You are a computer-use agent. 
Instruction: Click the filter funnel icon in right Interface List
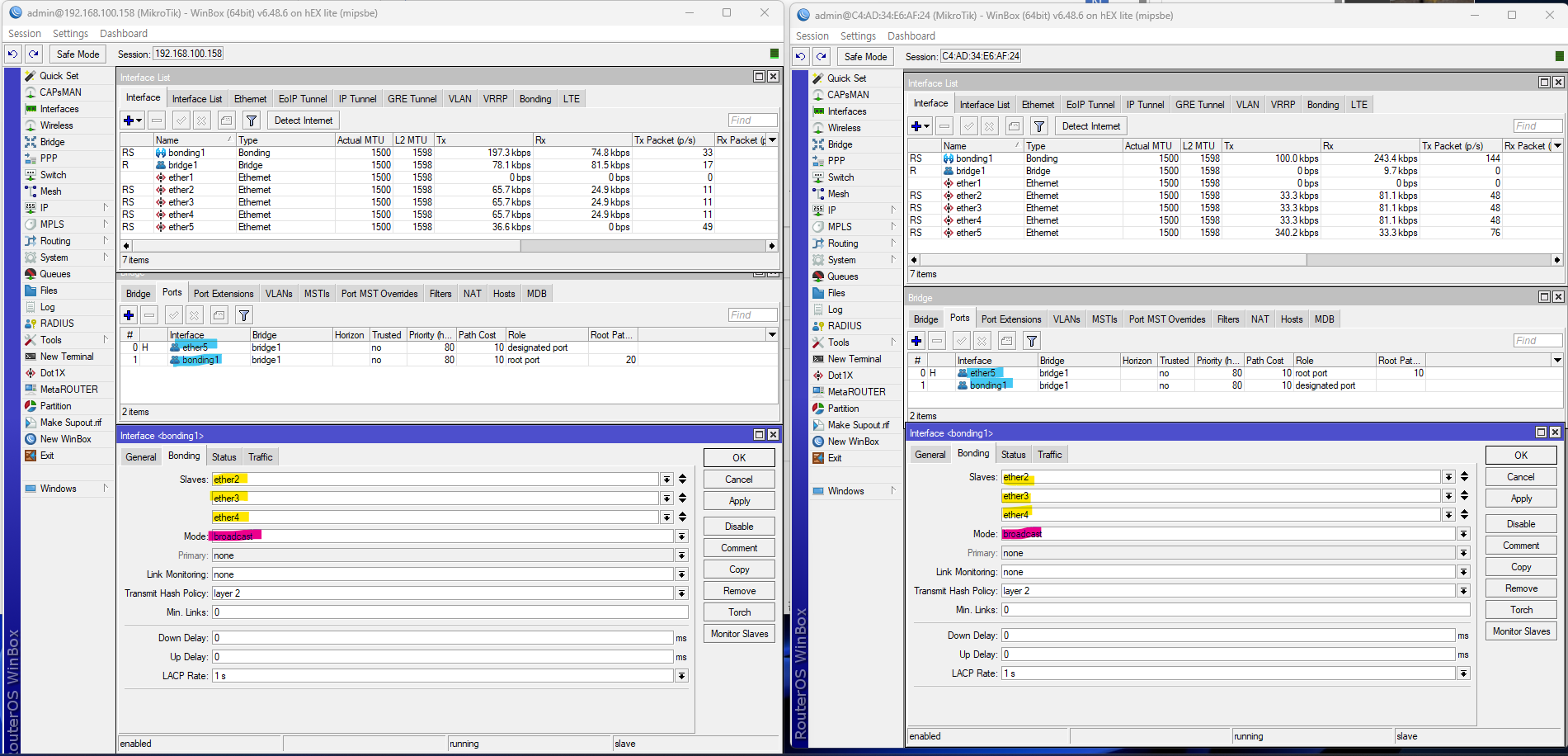pos(1039,126)
